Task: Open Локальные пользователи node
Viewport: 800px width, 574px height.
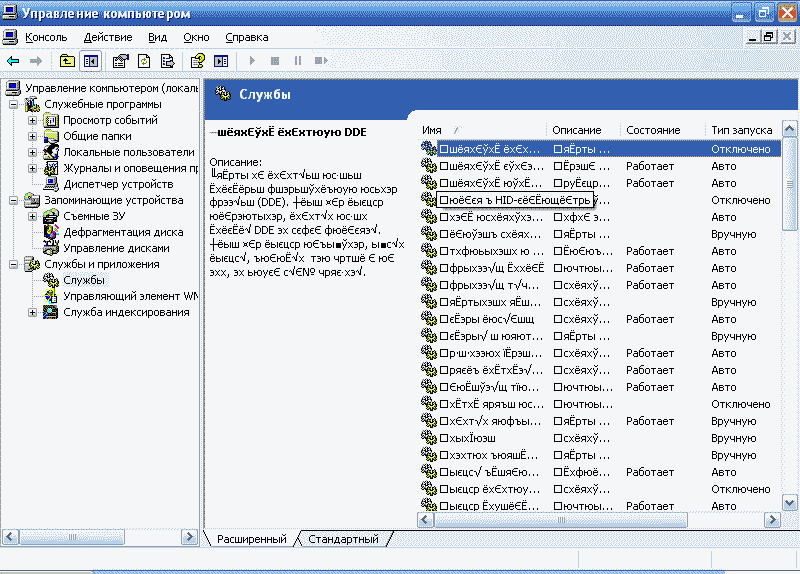Action: coord(129,152)
